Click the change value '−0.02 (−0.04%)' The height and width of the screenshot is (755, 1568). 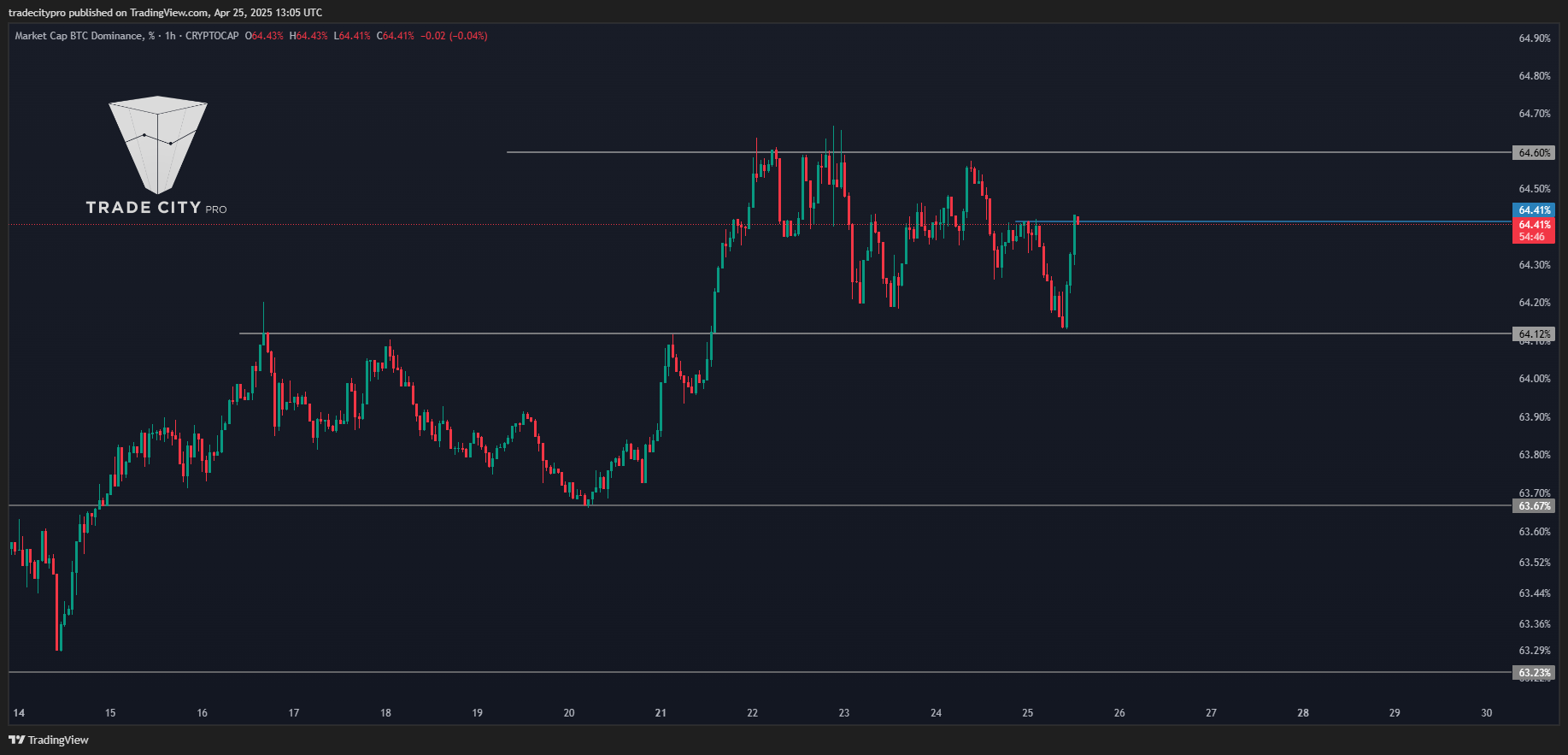pyautogui.click(x=454, y=36)
